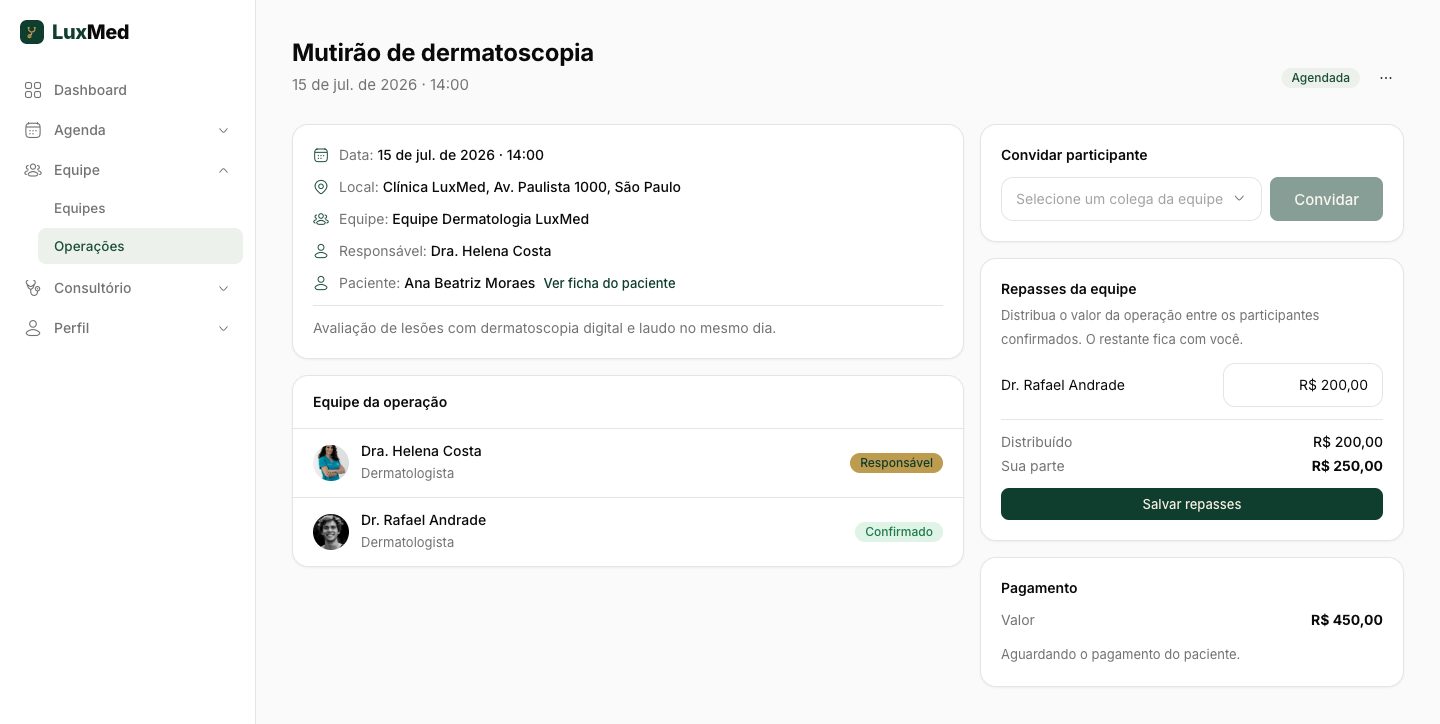Image resolution: width=1440 pixels, height=724 pixels.
Task: Collapse the Equipe sidebar section chevron
Action: [224, 170]
